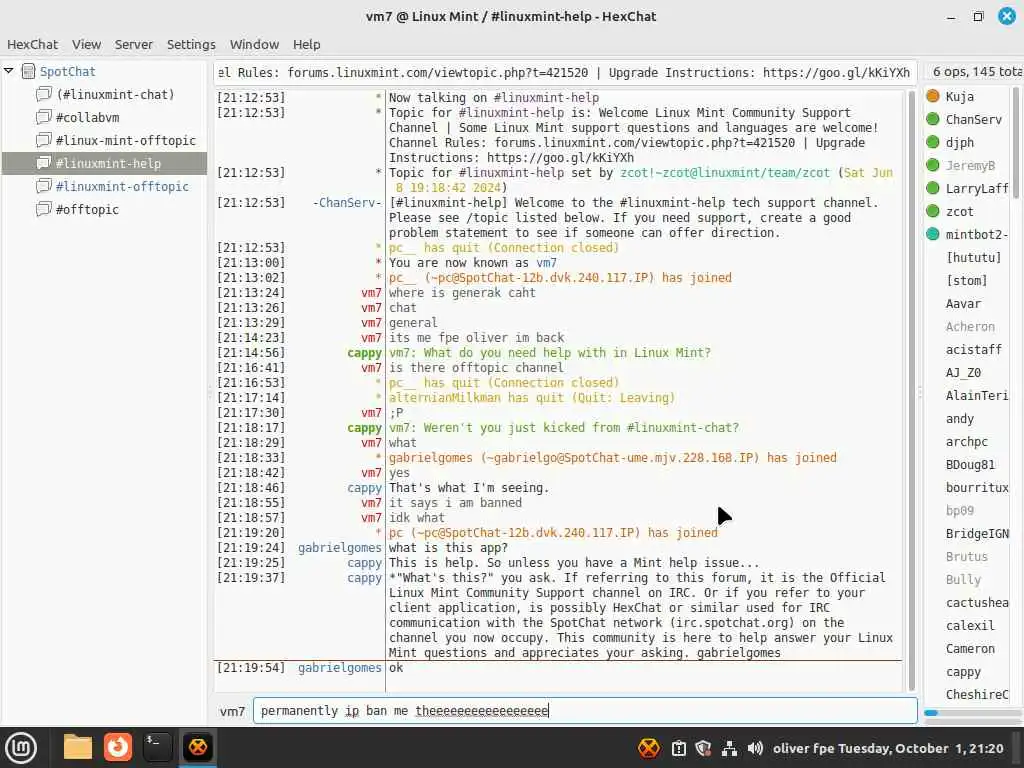The width and height of the screenshot is (1024, 768).
Task: Select user calexil in user list
Action: point(970,626)
